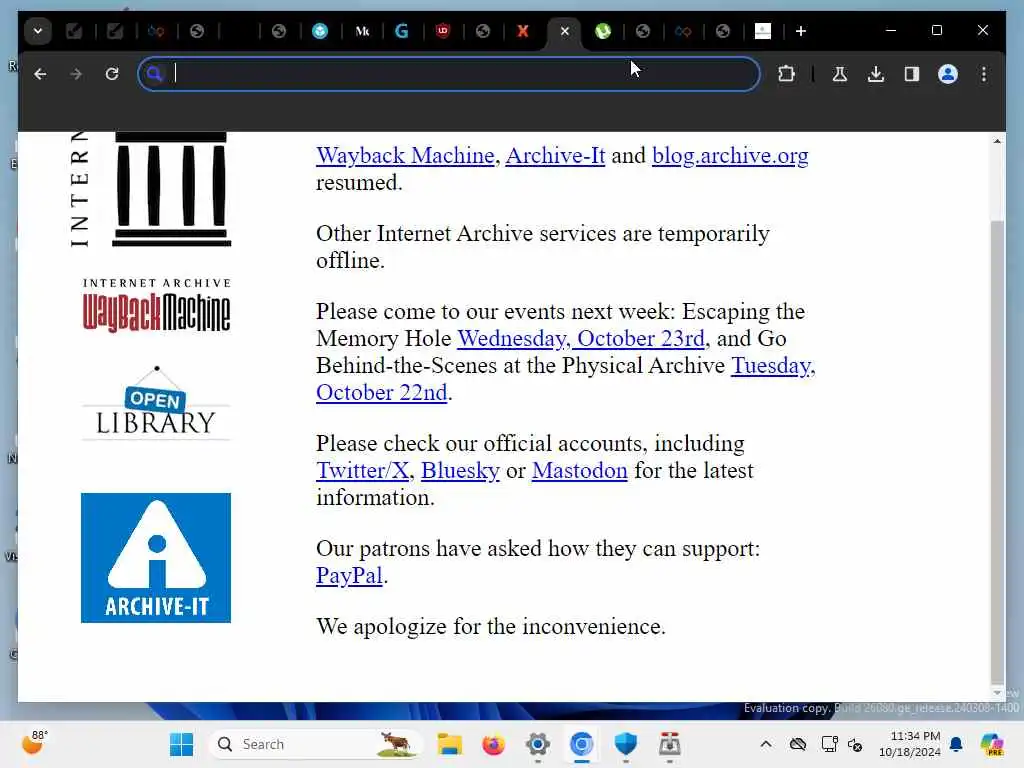Open Copilot preview on taskbar
Image resolution: width=1024 pixels, height=768 pixels.
(x=992, y=744)
